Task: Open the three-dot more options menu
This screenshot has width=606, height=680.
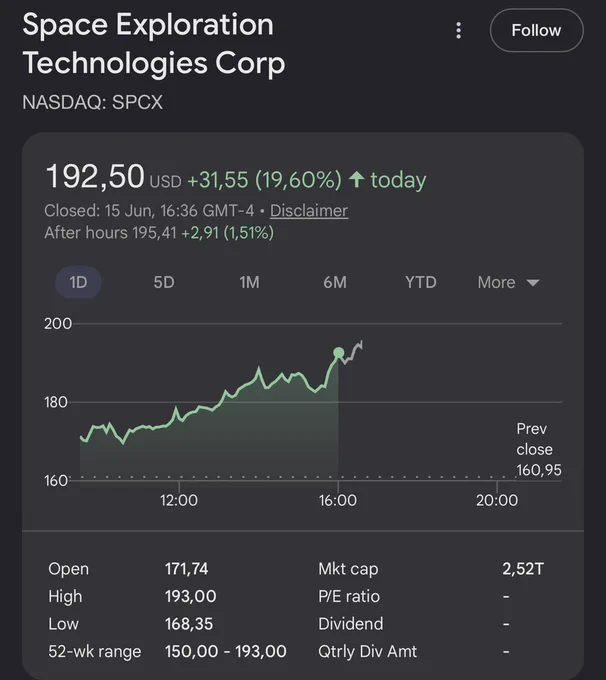Action: (x=459, y=31)
